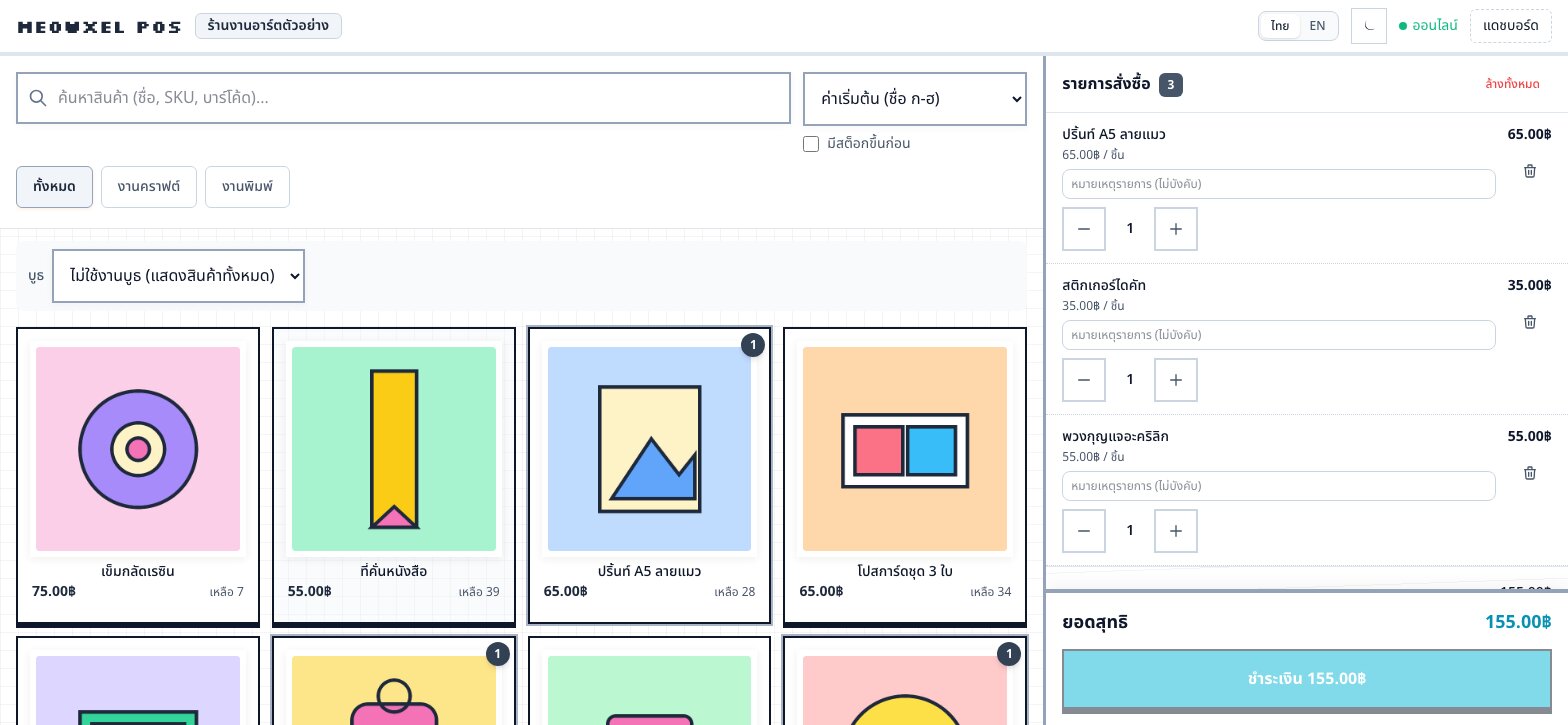
Task: Select the งานพิมพ์ category tab
Action: point(247,187)
